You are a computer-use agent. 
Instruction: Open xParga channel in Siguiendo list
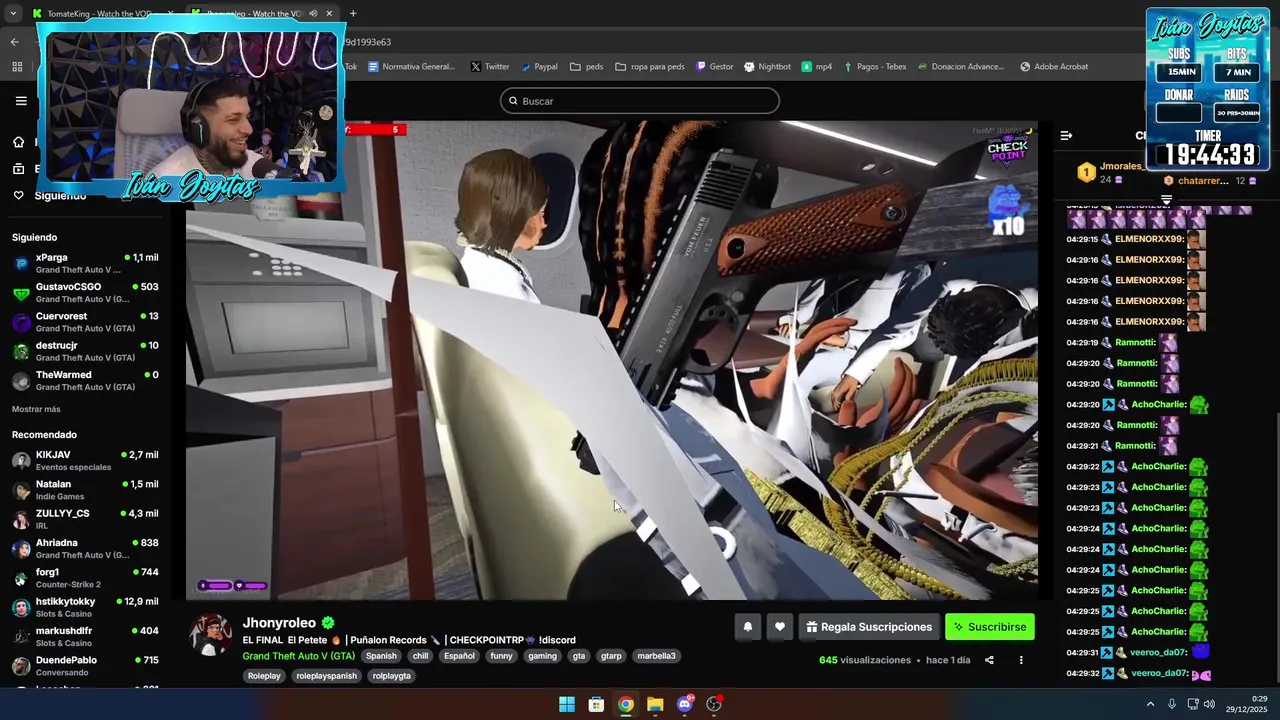pos(85,264)
